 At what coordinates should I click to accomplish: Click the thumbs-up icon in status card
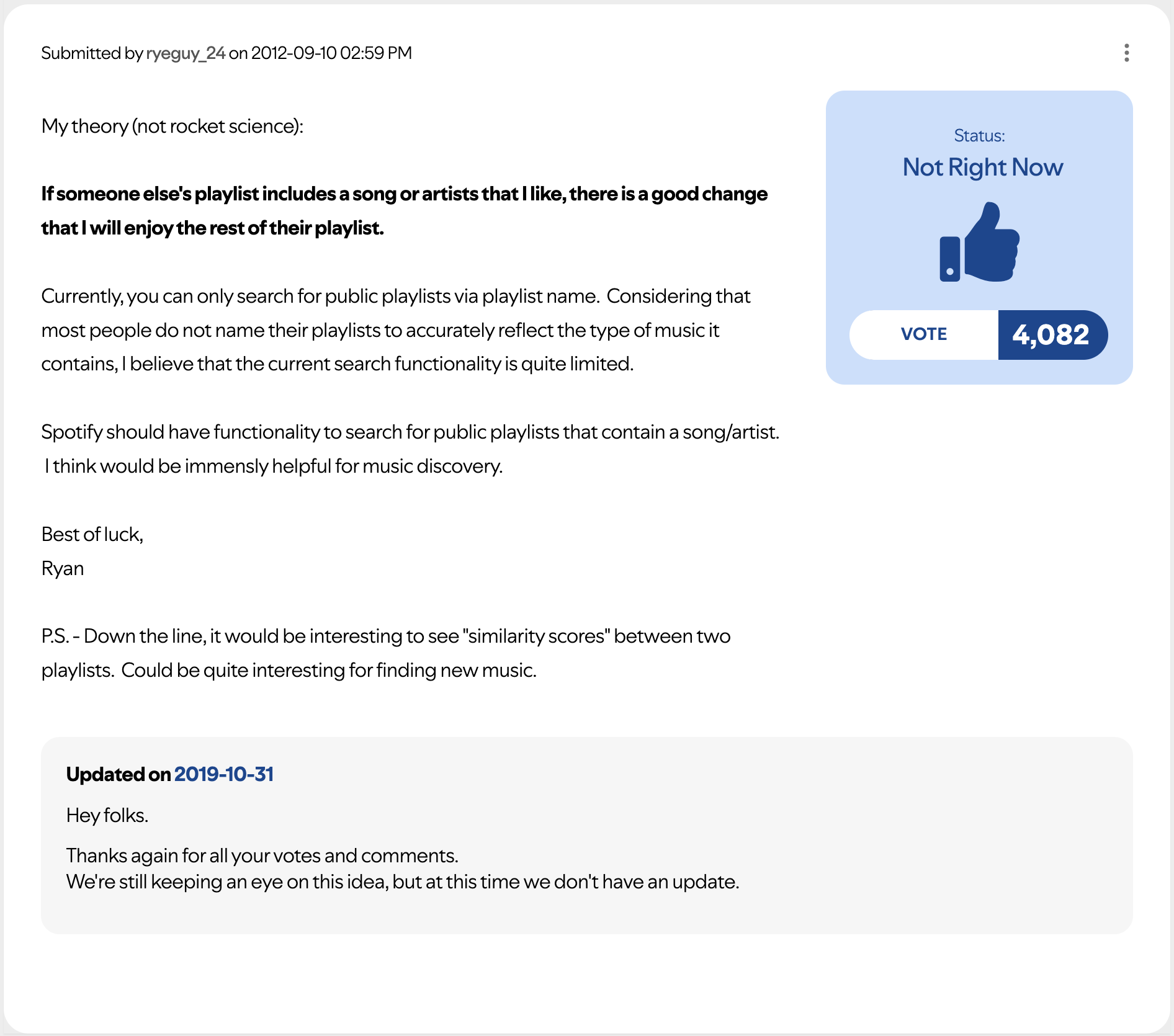point(979,243)
